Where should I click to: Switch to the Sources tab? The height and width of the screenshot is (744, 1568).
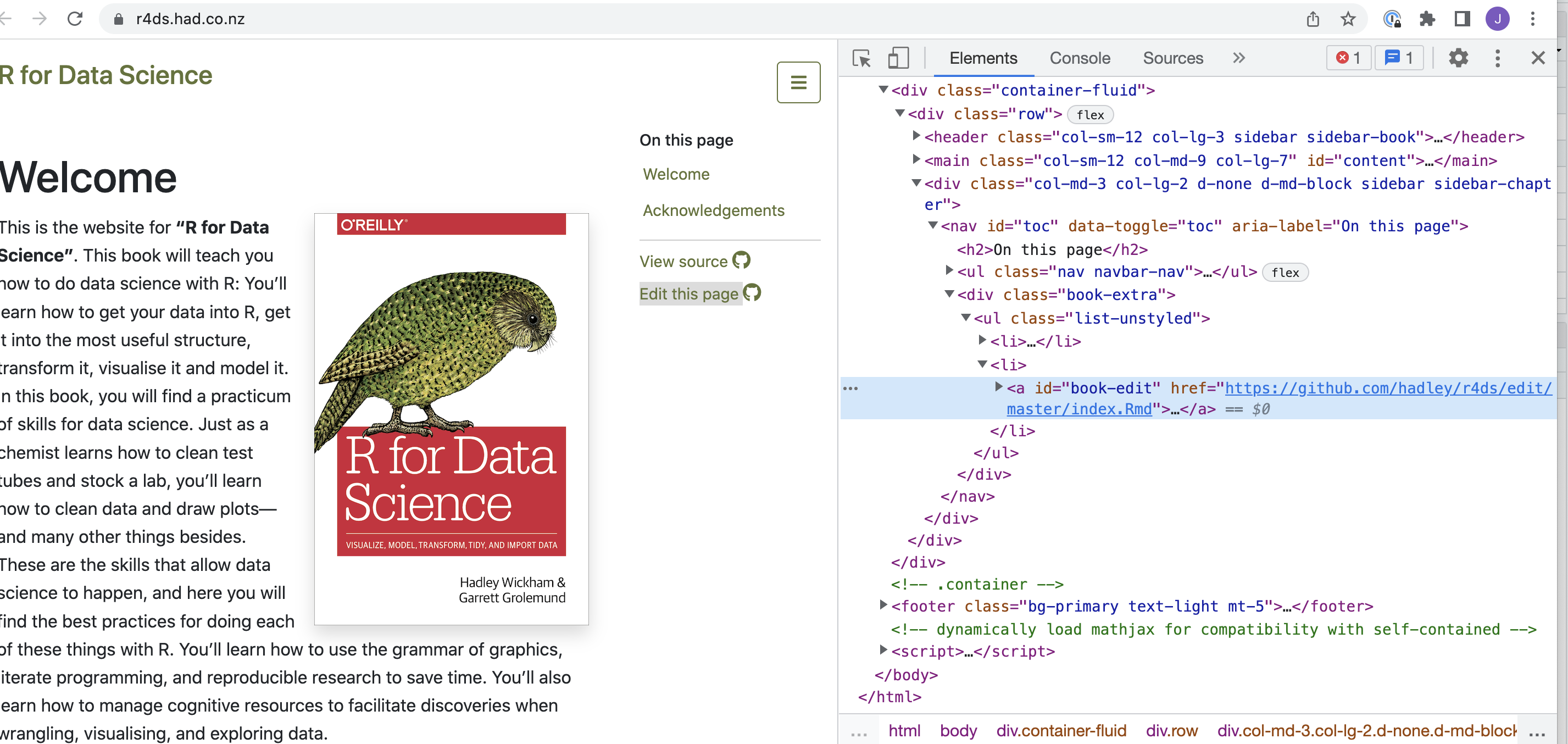[1173, 58]
